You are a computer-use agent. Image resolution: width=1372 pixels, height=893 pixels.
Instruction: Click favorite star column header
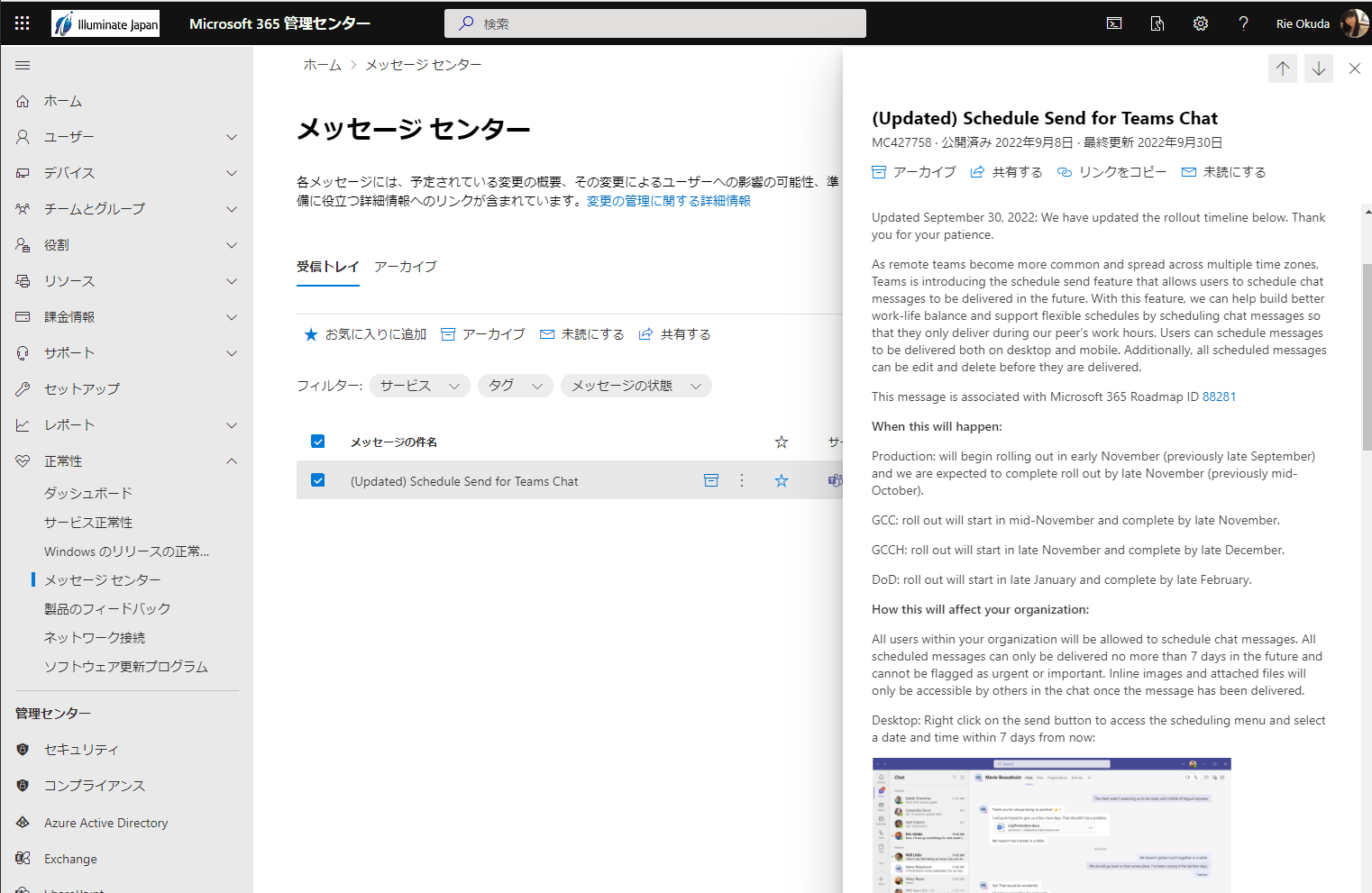click(782, 442)
